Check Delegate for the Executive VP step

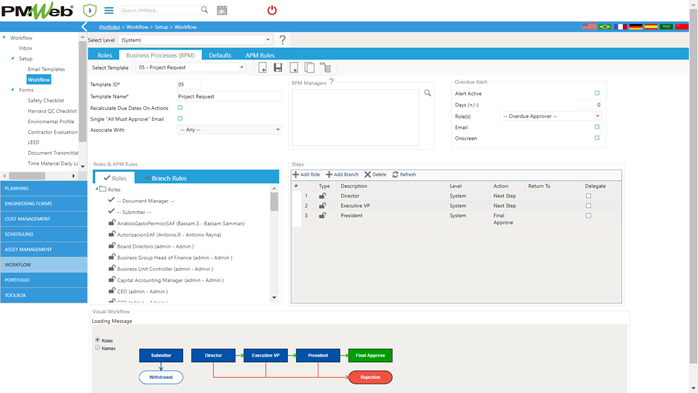pyautogui.click(x=588, y=206)
